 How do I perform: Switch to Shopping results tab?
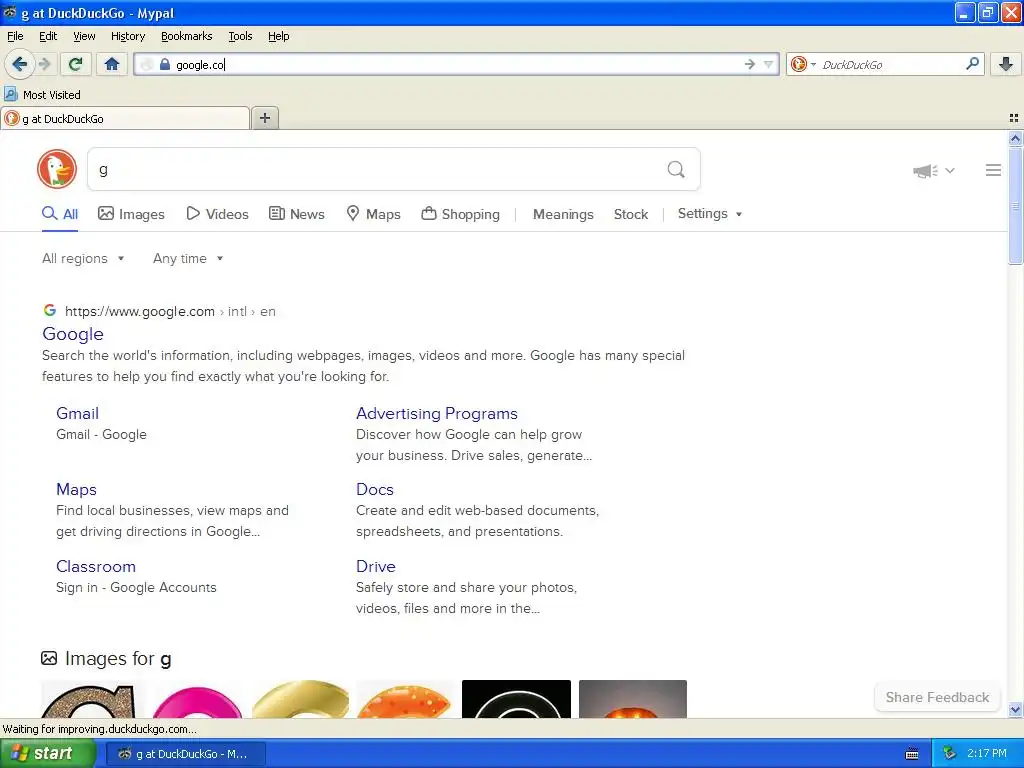(460, 214)
